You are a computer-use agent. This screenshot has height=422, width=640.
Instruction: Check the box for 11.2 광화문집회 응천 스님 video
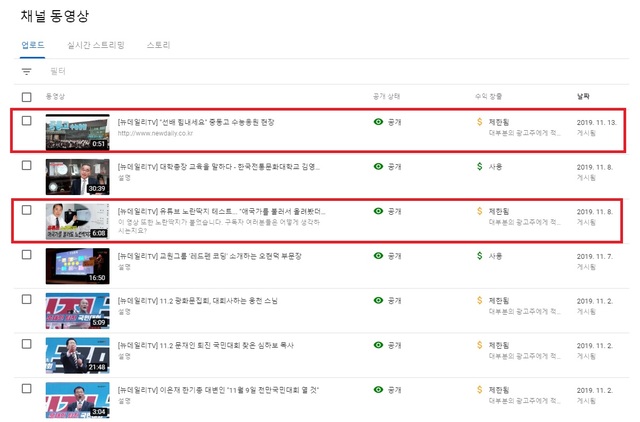(27, 299)
